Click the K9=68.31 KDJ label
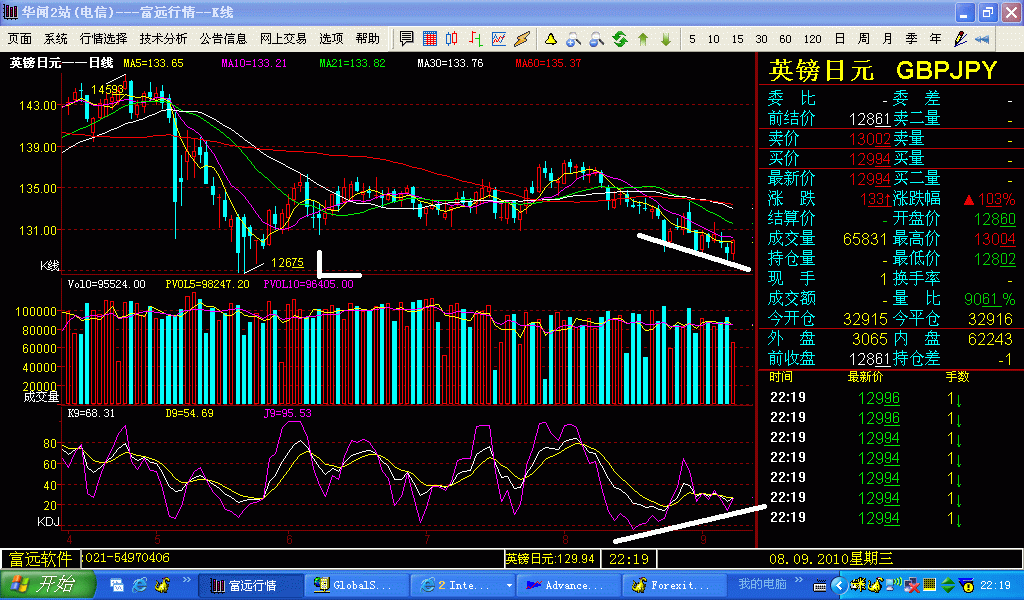This screenshot has width=1024, height=600. 91,413
